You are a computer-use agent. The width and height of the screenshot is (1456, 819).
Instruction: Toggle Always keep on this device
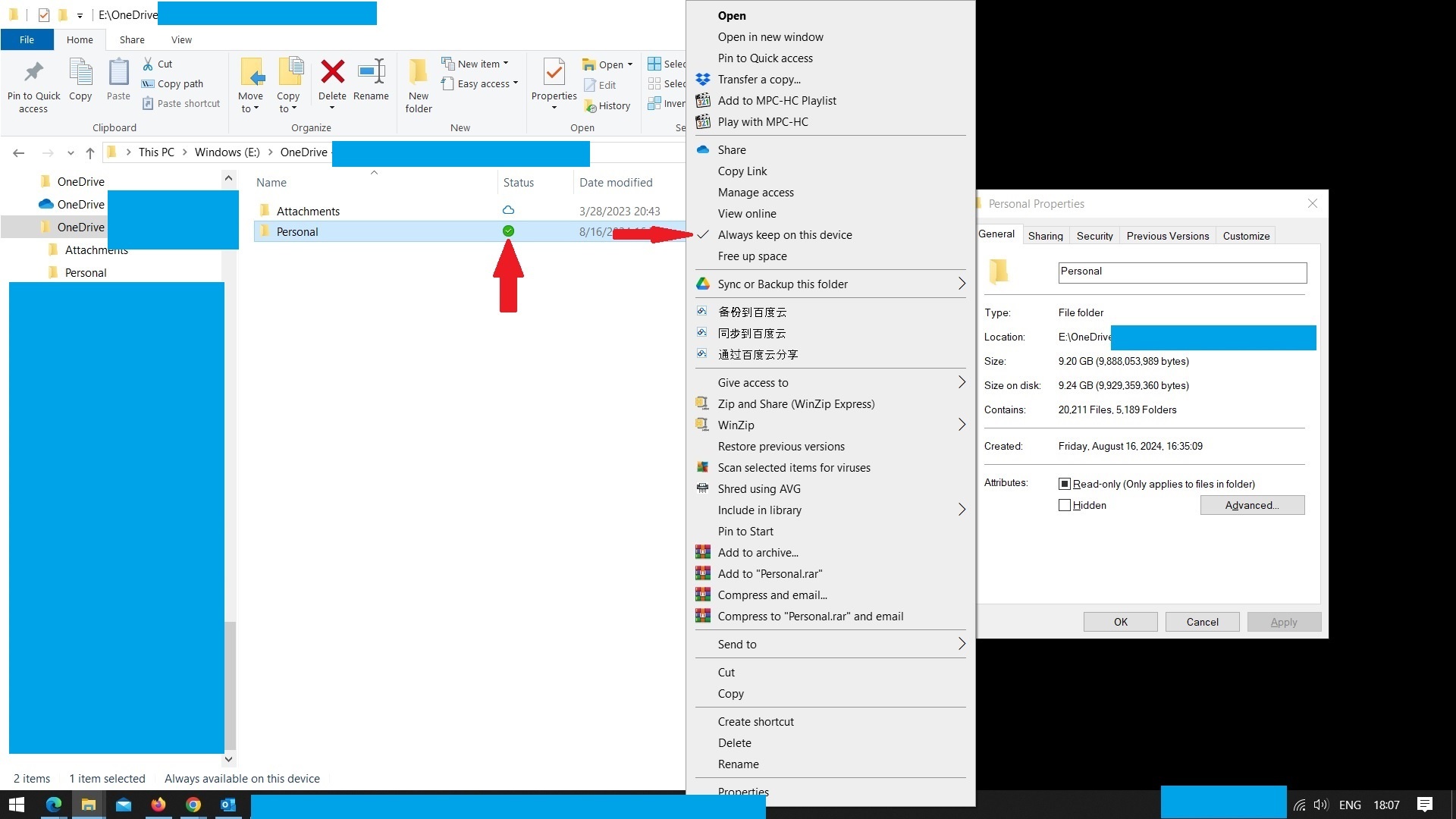click(785, 234)
